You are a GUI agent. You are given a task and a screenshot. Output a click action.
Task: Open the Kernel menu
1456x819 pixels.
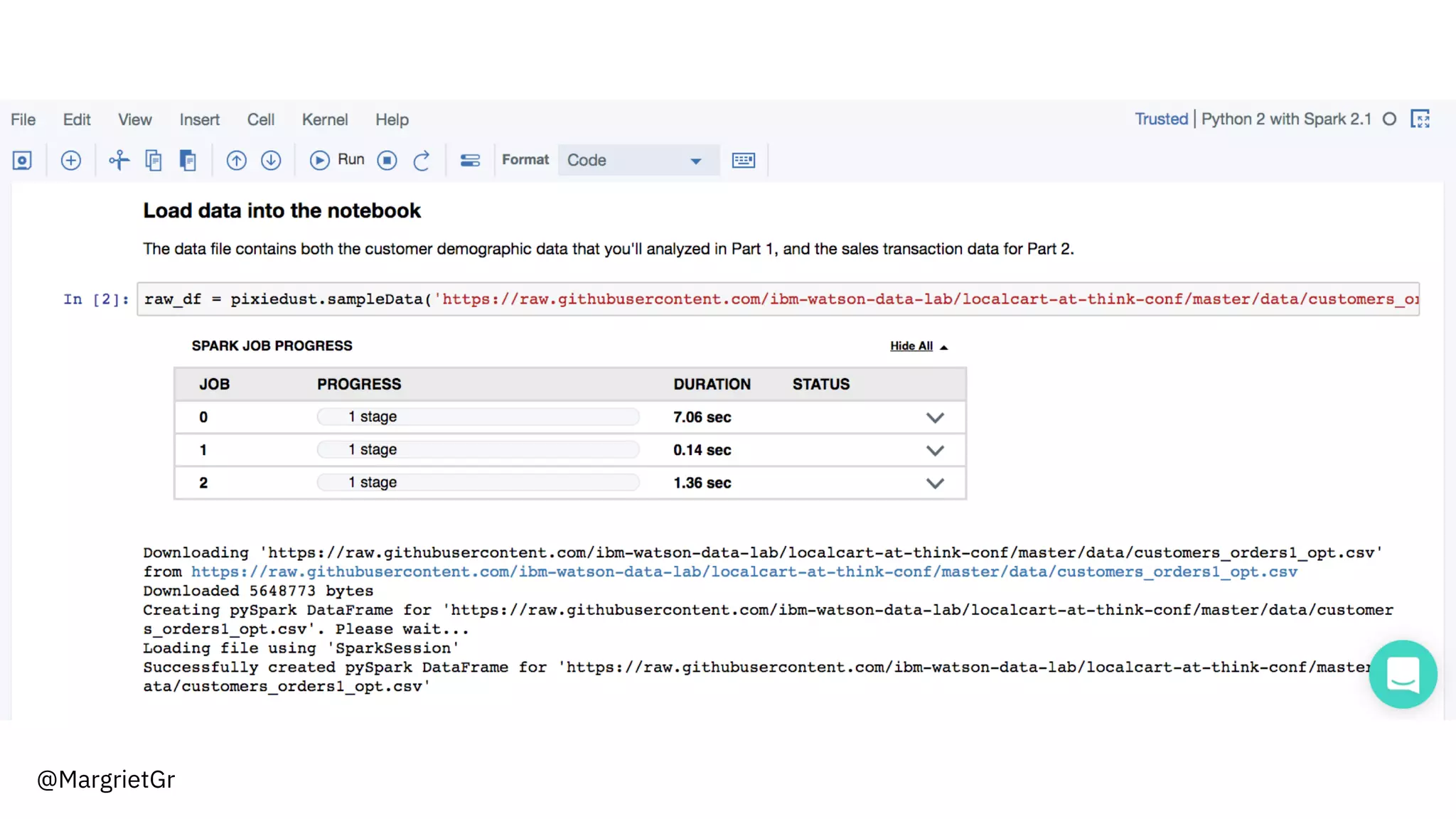324,119
